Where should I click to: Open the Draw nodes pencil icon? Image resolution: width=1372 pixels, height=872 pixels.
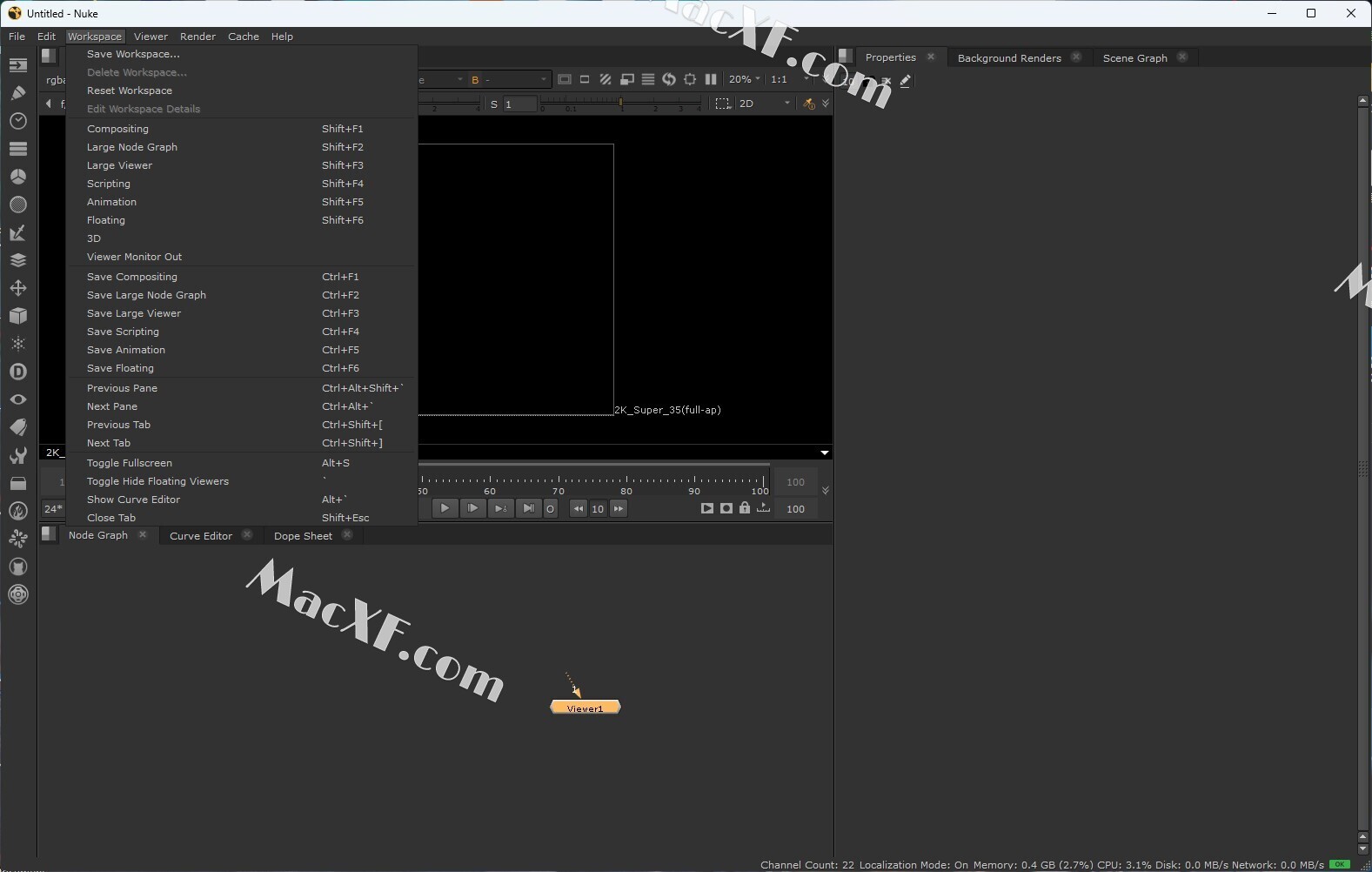(x=17, y=92)
